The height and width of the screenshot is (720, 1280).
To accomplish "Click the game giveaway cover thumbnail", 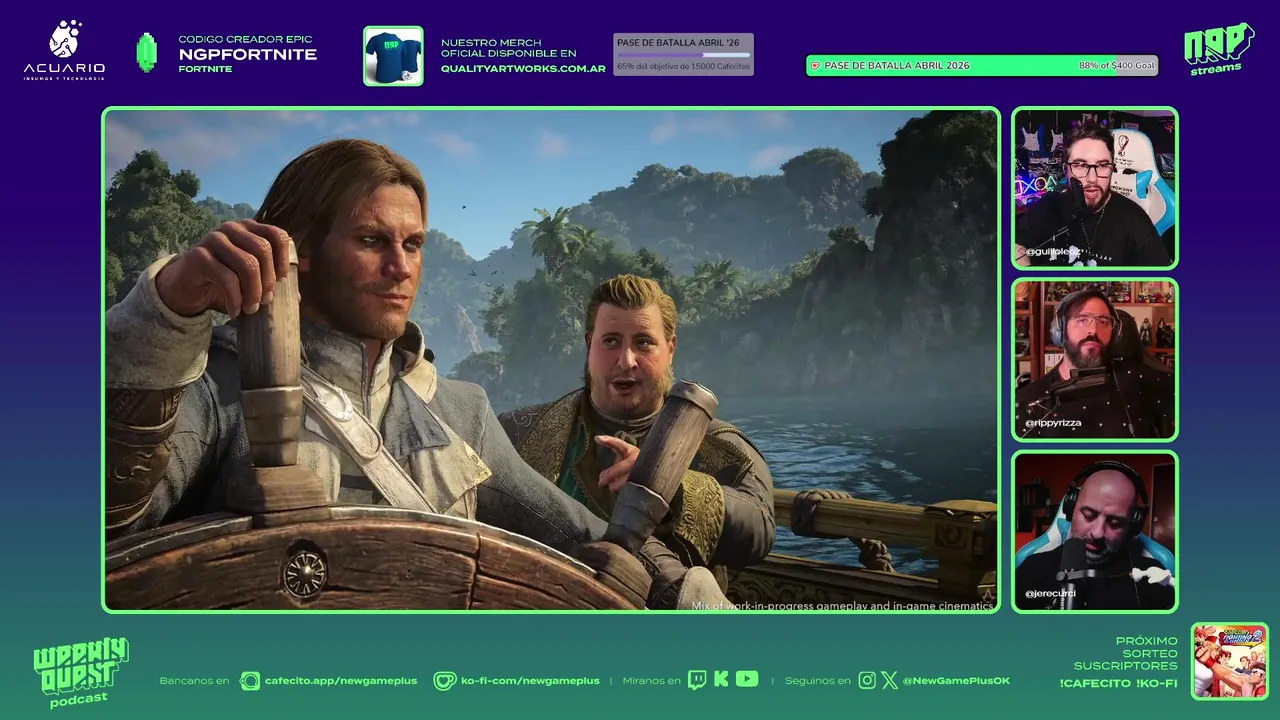I will pos(1230,661).
